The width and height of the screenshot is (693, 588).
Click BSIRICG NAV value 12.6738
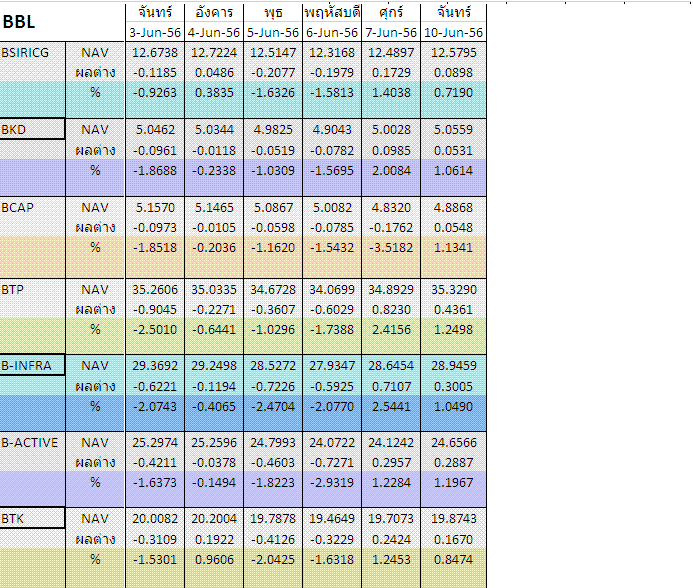coord(155,53)
